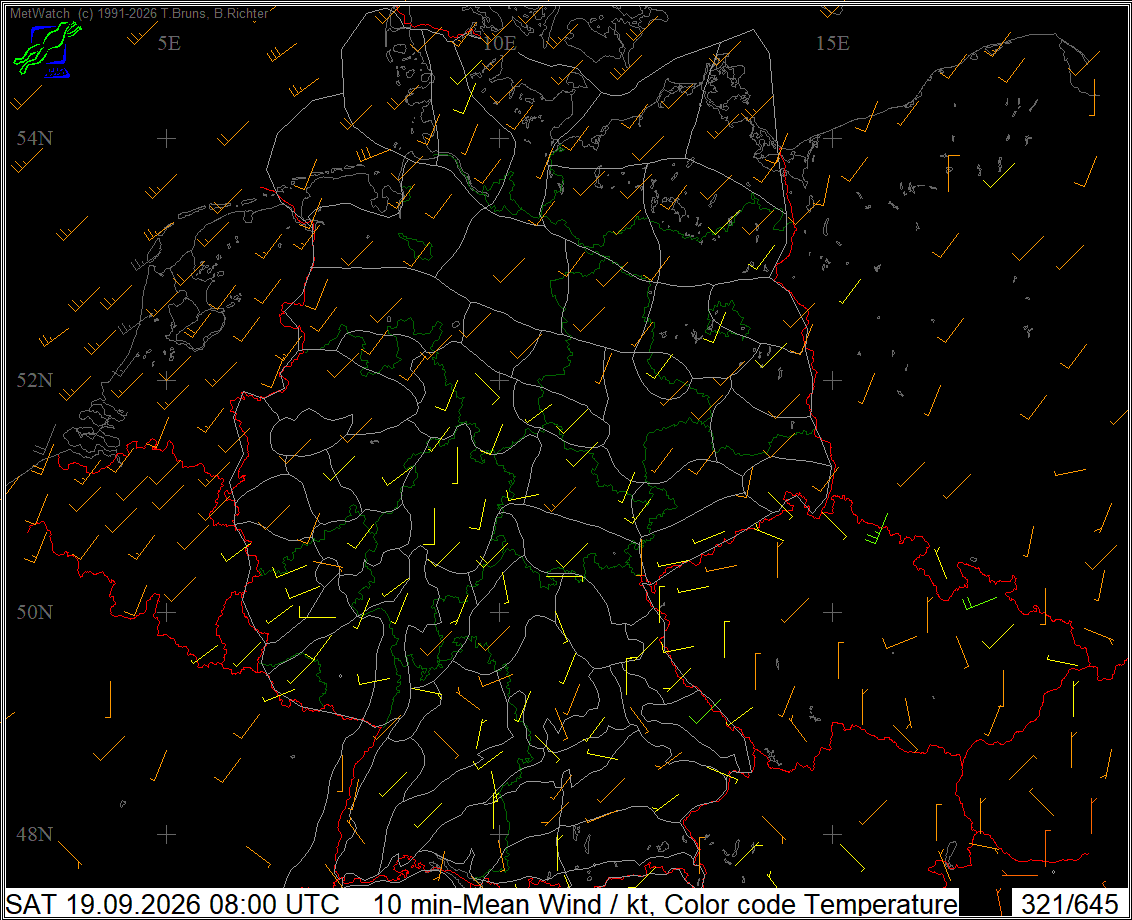Click the 10 min-Mean Wind product title
The width and height of the screenshot is (1132, 920).
(665, 904)
